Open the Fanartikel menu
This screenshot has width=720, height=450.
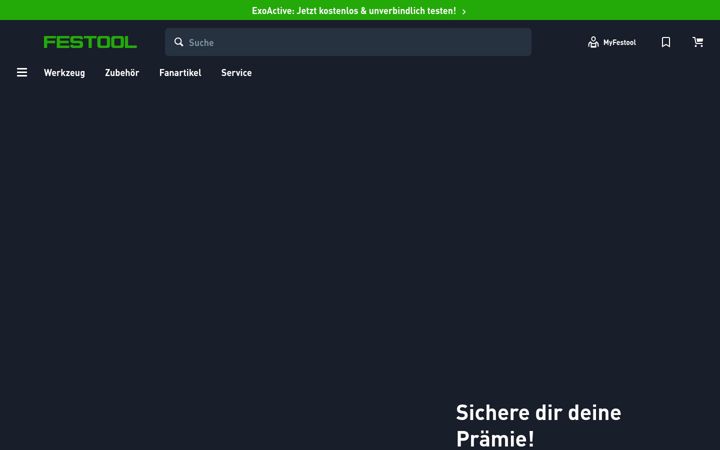pyautogui.click(x=180, y=73)
